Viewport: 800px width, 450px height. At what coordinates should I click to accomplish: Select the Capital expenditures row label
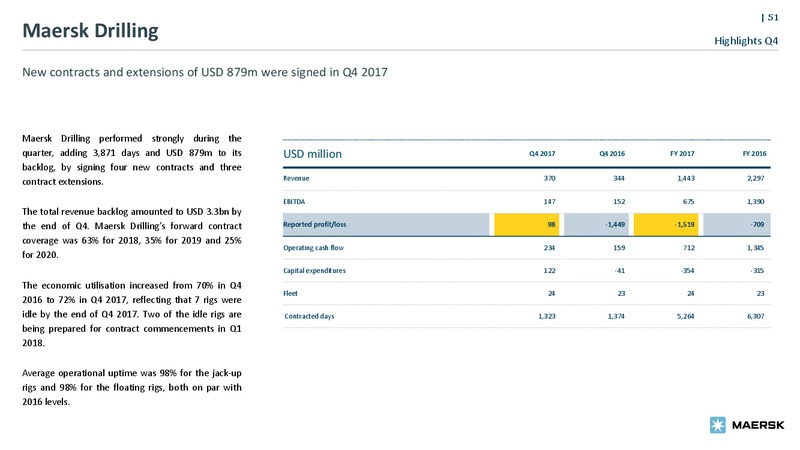314,271
